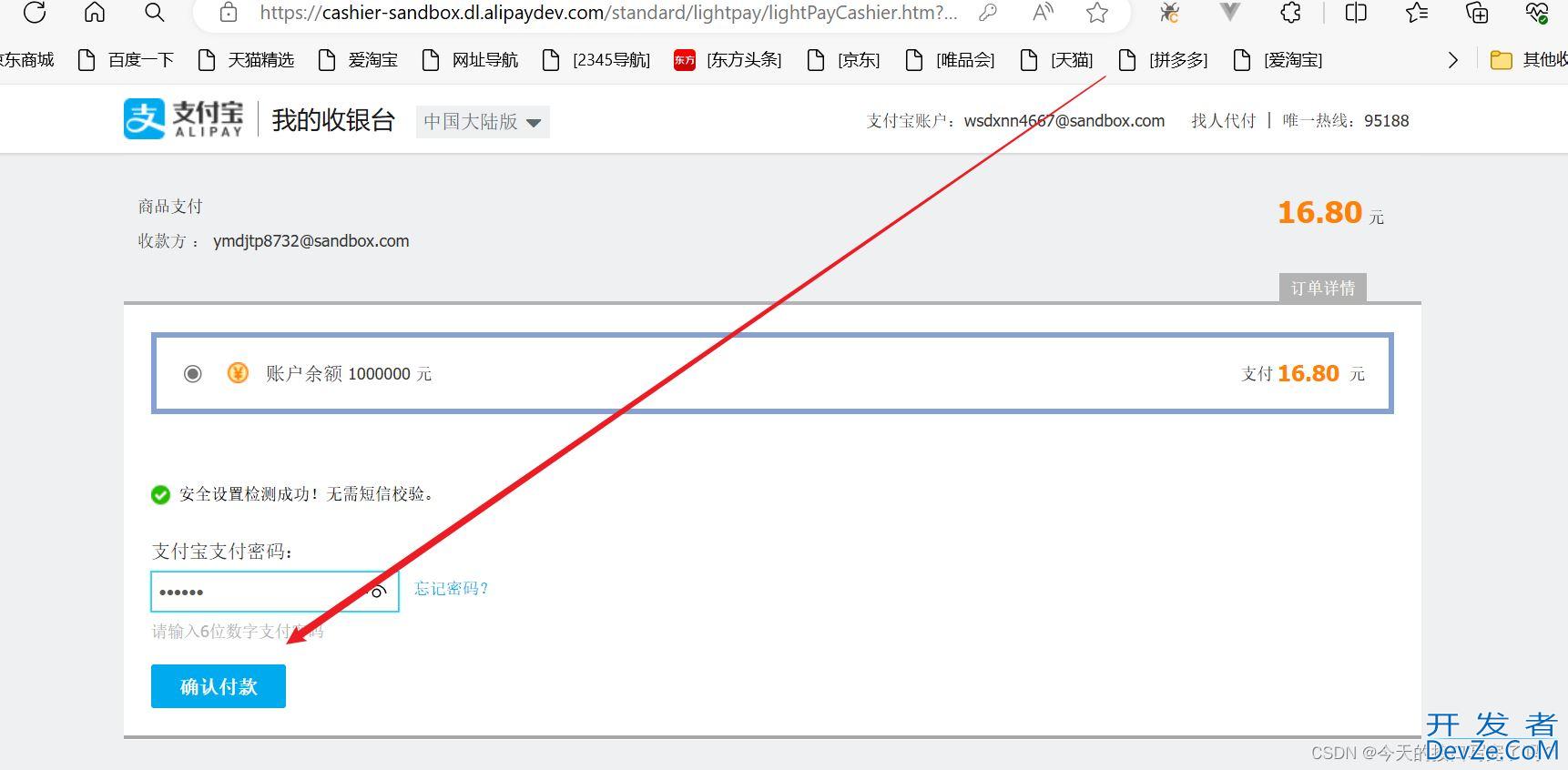Open the 网址导航 bookmark

470,60
